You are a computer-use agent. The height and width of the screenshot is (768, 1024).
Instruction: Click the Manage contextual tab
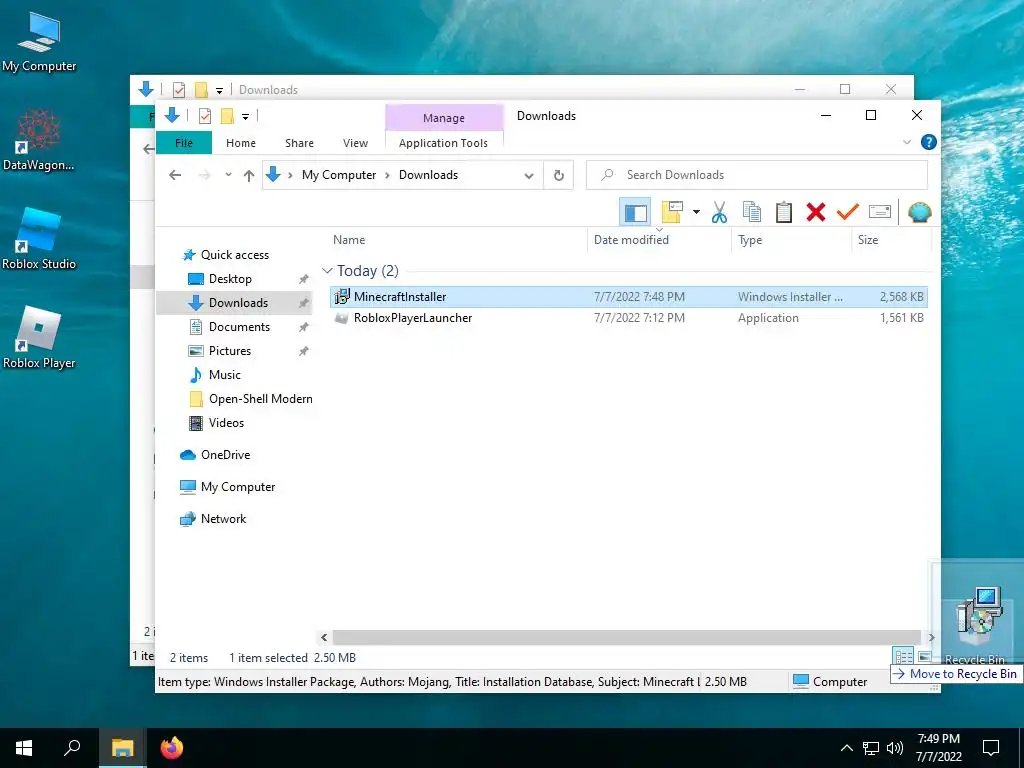[444, 118]
